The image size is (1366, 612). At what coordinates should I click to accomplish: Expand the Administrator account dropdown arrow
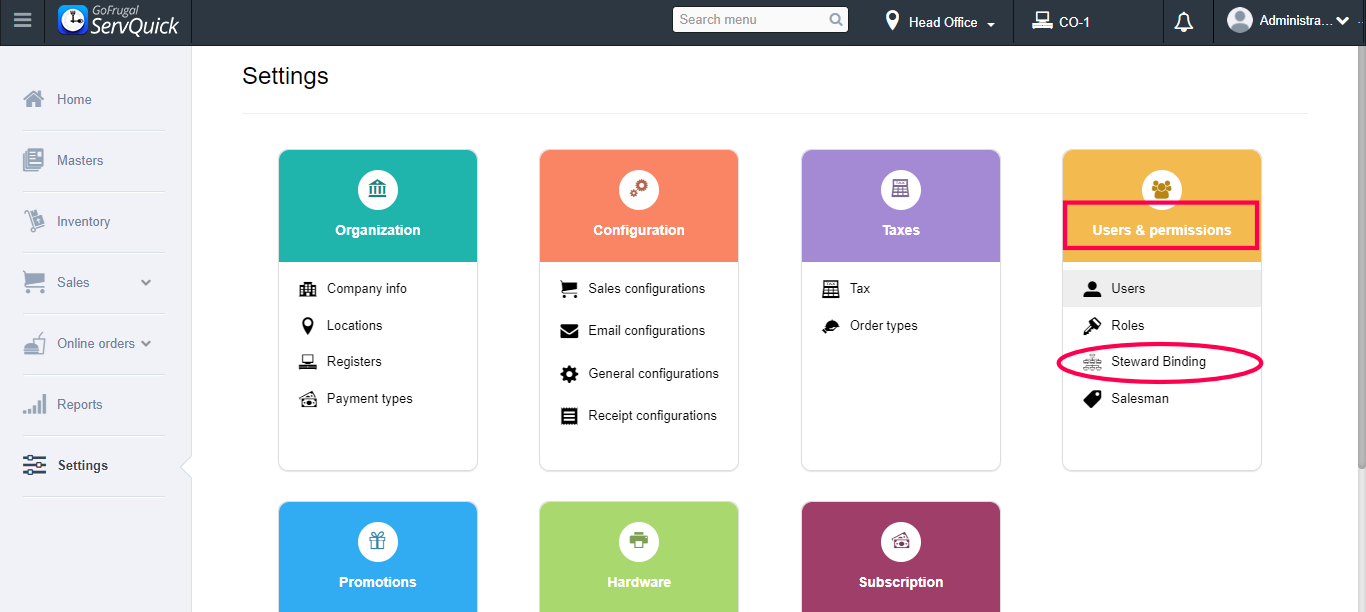coord(1342,21)
